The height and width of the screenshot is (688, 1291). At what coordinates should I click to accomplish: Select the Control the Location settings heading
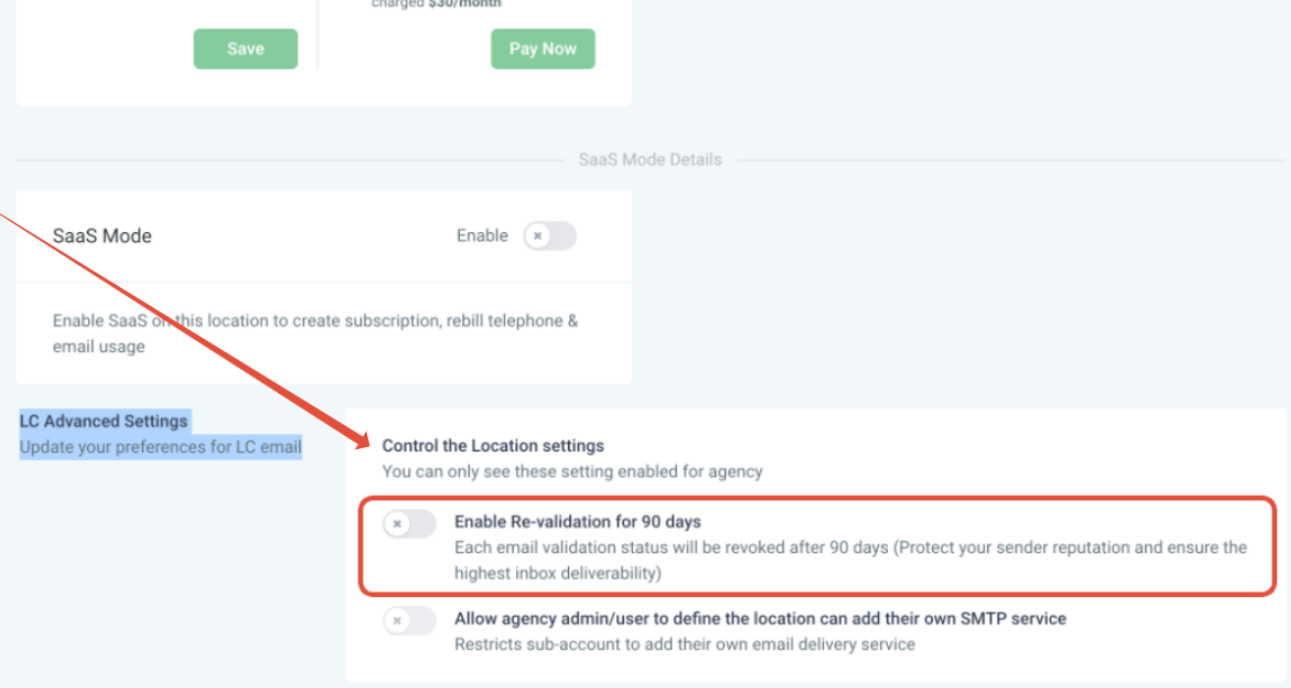pos(493,446)
